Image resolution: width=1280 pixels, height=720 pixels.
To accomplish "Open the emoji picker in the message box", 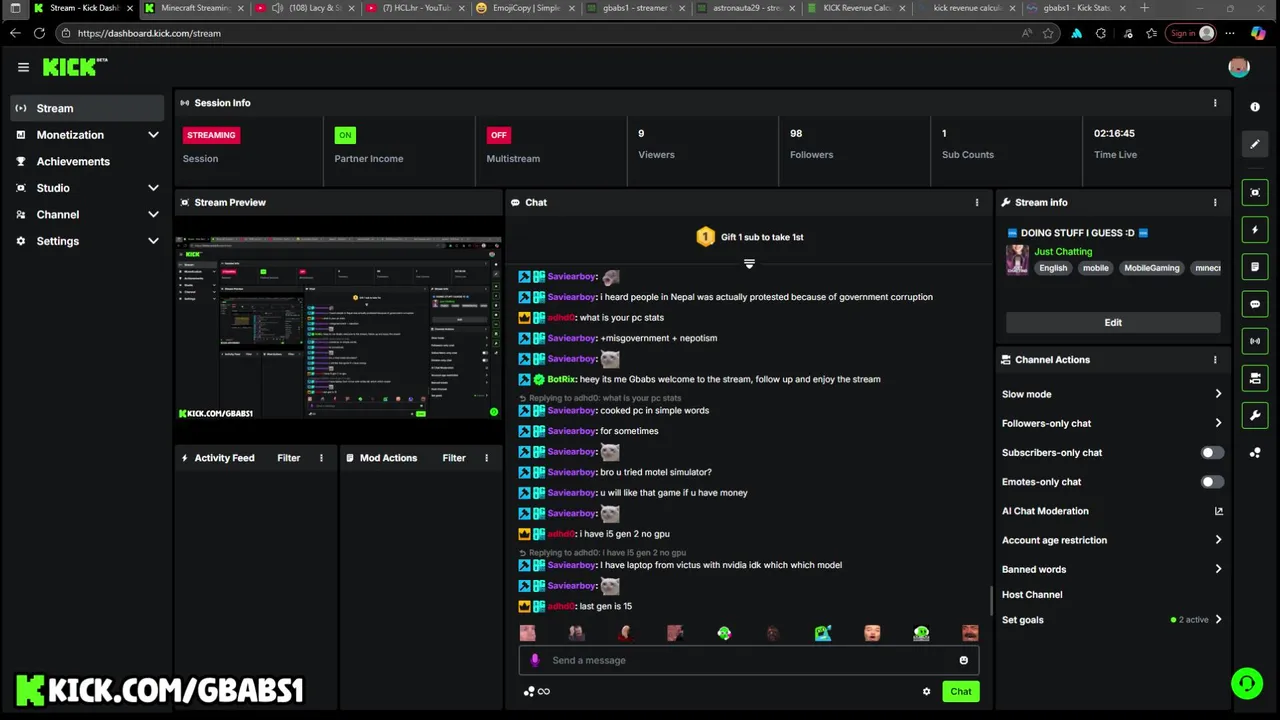I will (963, 660).
